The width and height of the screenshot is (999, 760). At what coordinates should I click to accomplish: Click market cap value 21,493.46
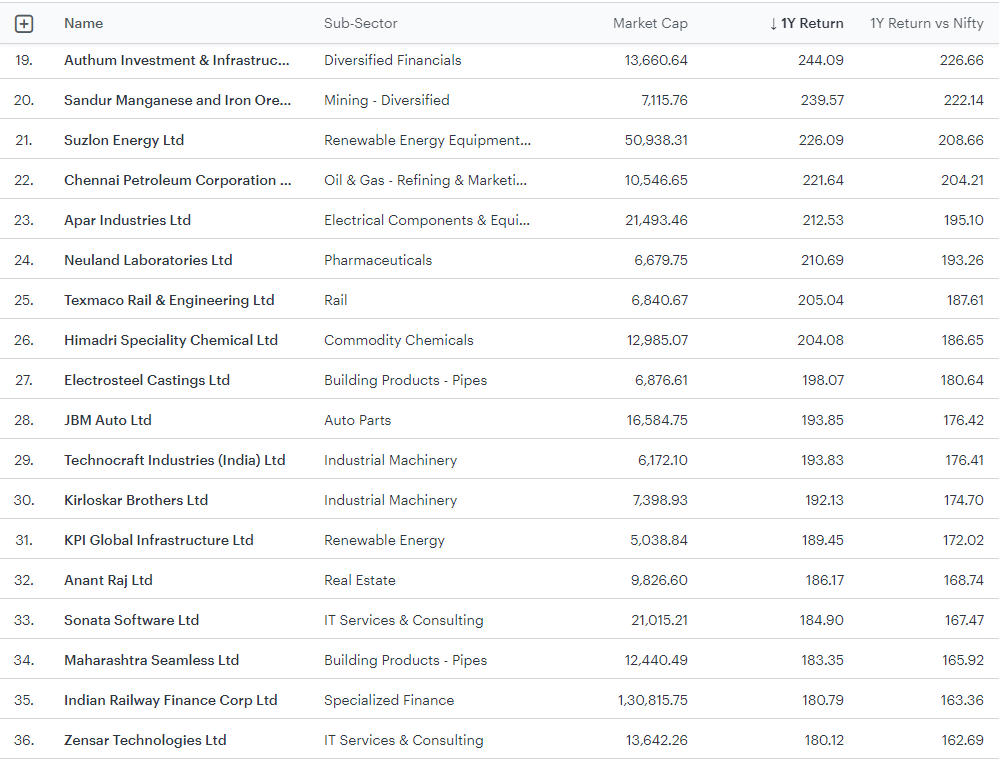click(x=657, y=220)
